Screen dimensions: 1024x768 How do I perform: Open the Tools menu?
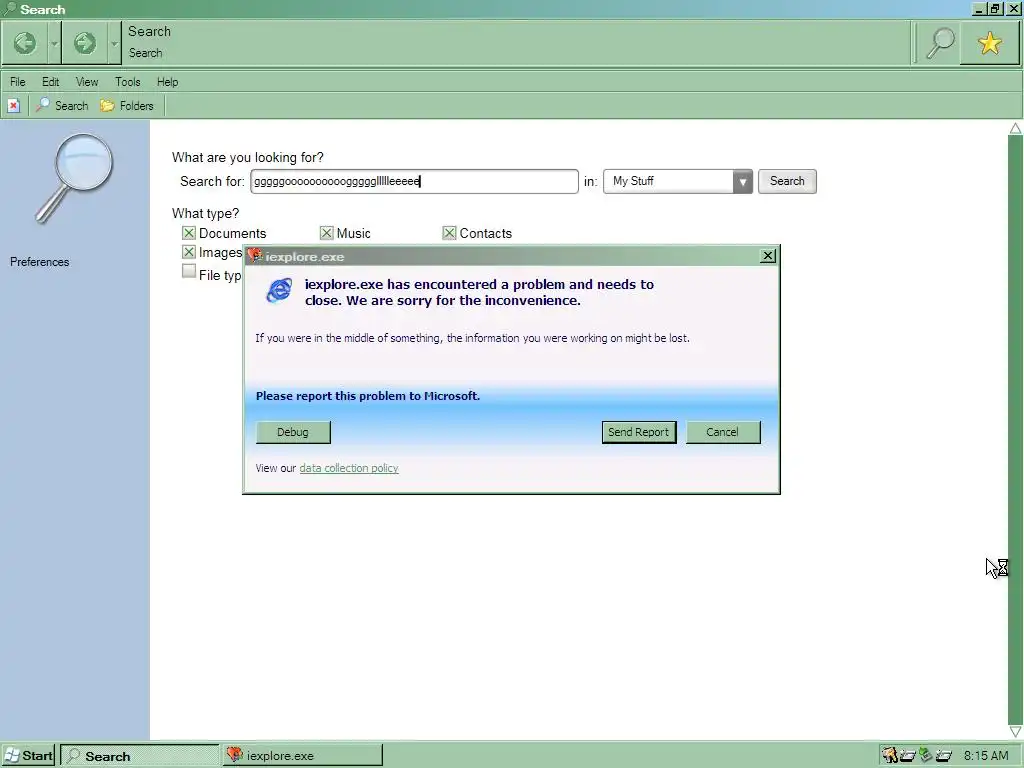(127, 82)
